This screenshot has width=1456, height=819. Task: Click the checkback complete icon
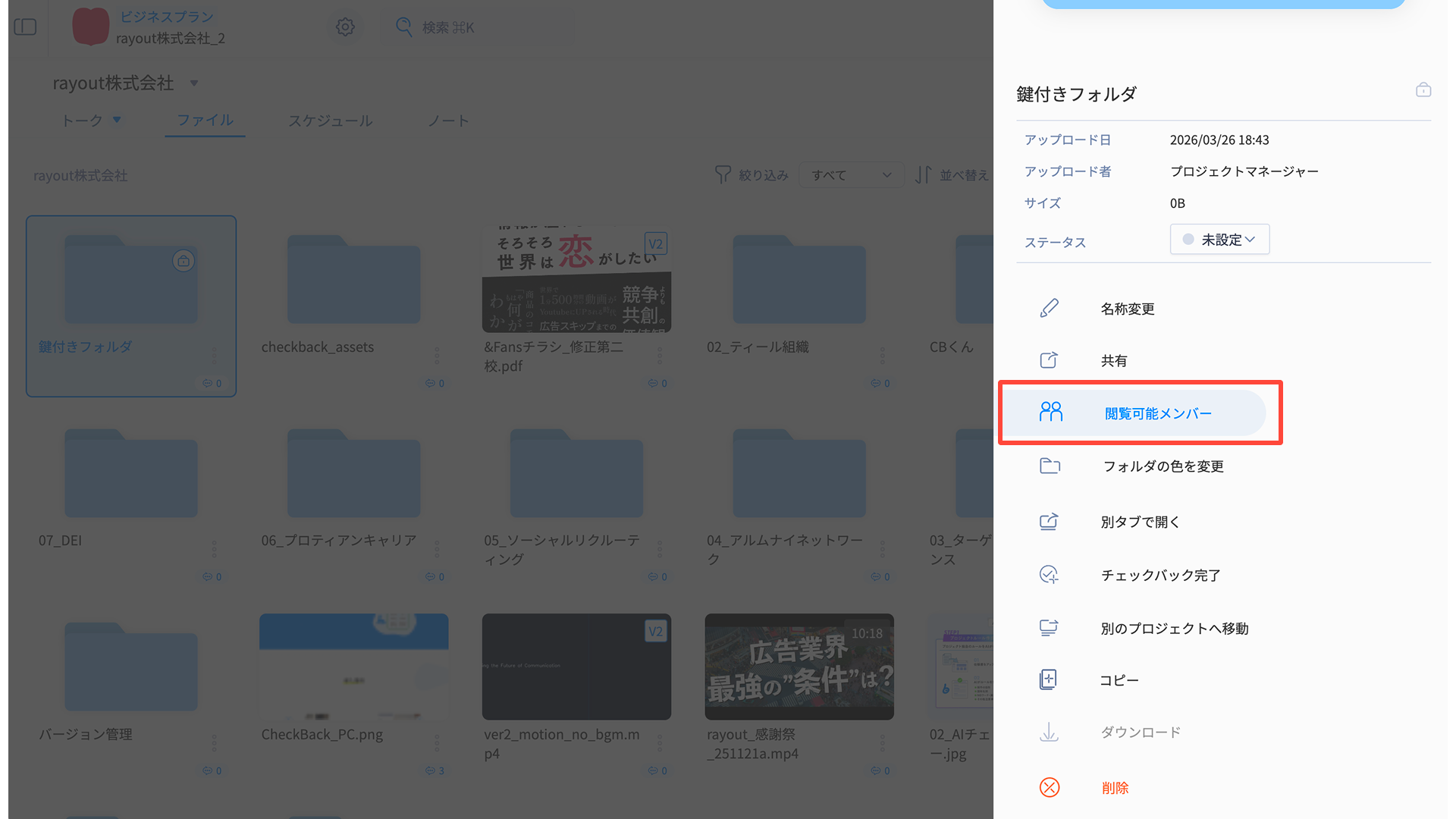1049,575
